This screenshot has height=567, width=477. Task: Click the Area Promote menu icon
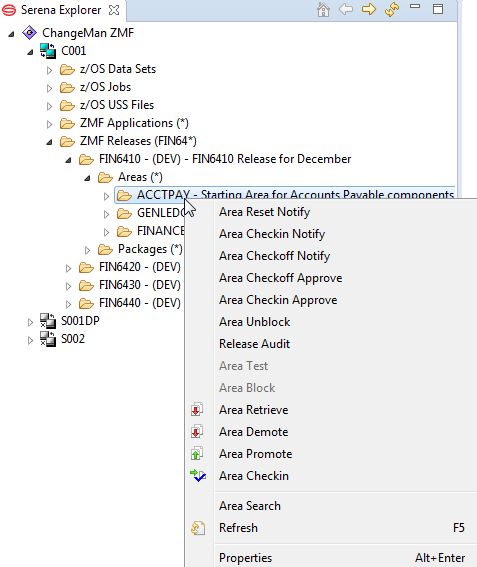(197, 454)
